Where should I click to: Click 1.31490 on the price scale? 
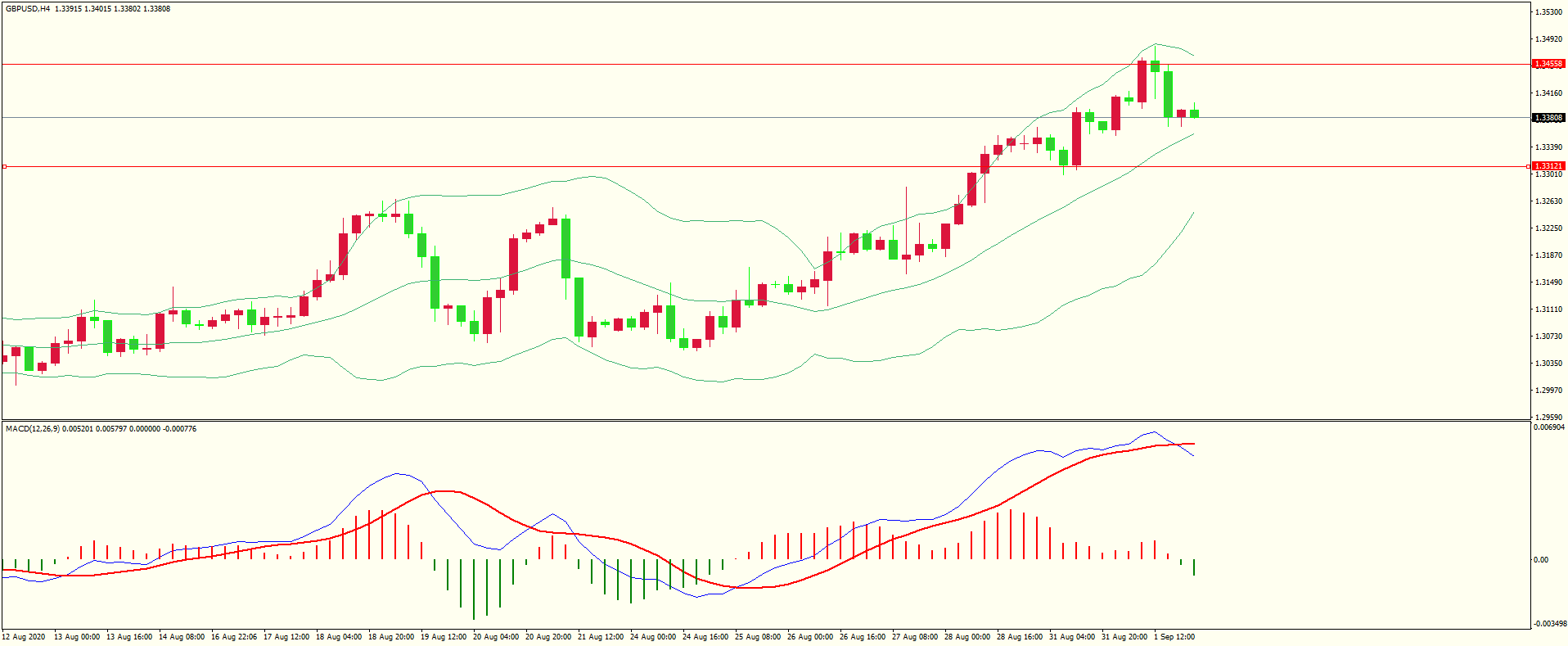pyautogui.click(x=1549, y=282)
